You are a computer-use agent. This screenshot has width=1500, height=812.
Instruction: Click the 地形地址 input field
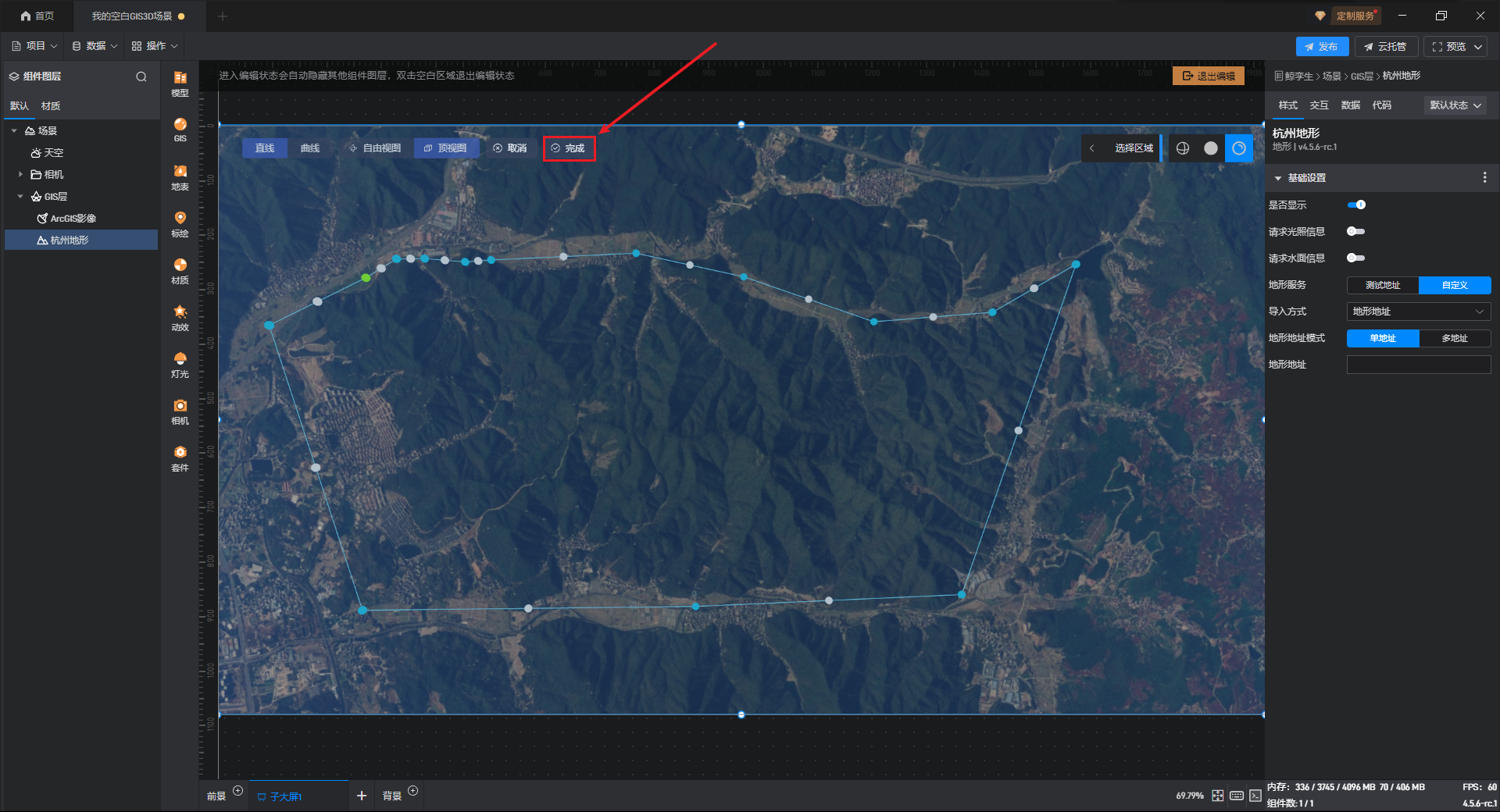pyautogui.click(x=1418, y=365)
